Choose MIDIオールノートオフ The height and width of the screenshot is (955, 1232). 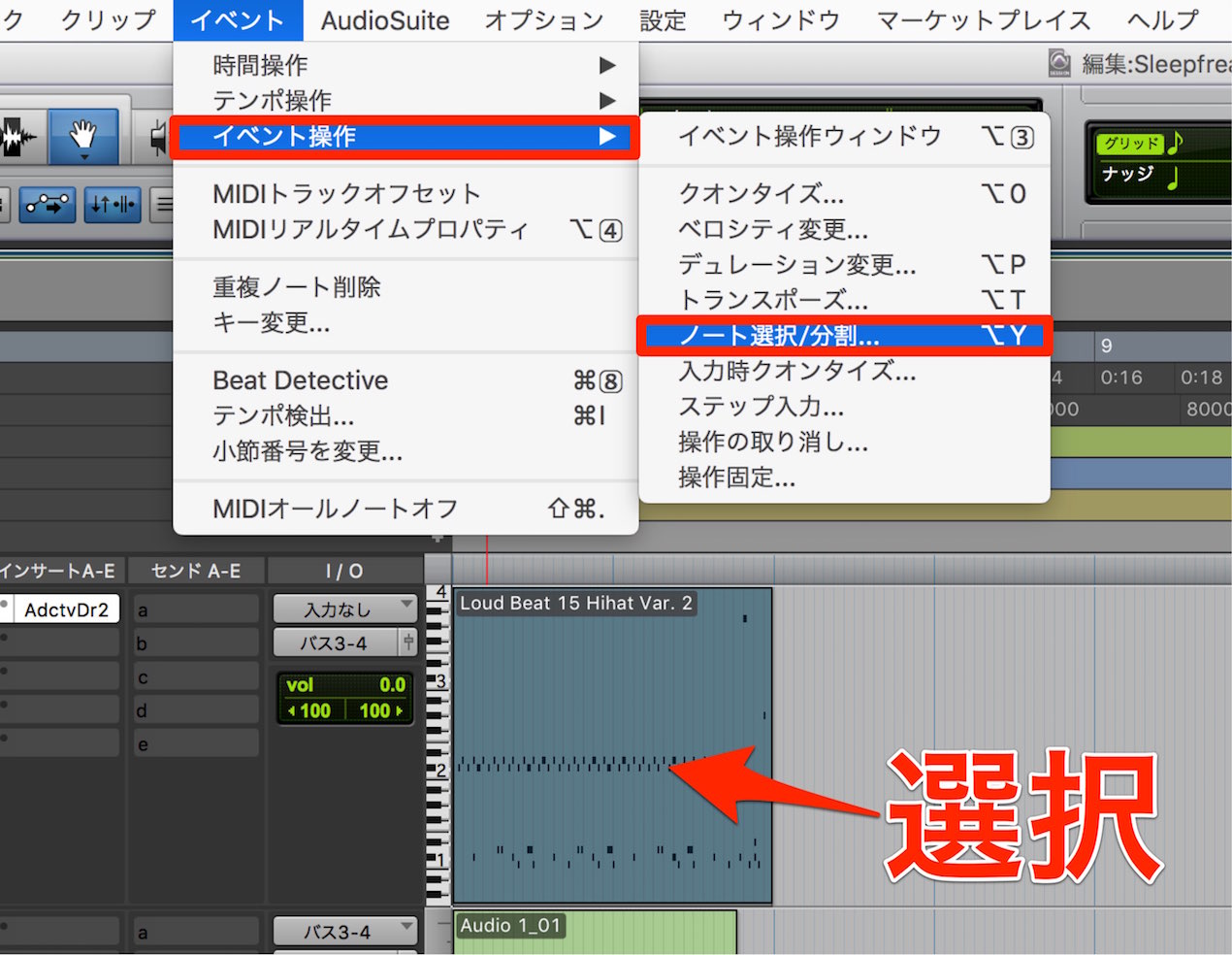click(x=405, y=509)
